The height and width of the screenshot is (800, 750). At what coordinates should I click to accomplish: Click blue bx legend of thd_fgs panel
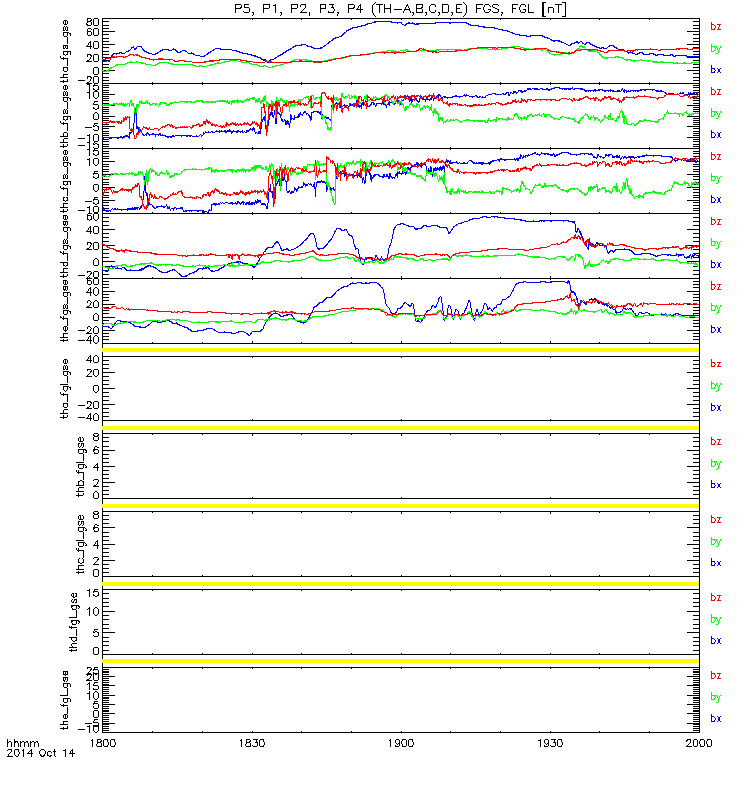click(x=716, y=265)
